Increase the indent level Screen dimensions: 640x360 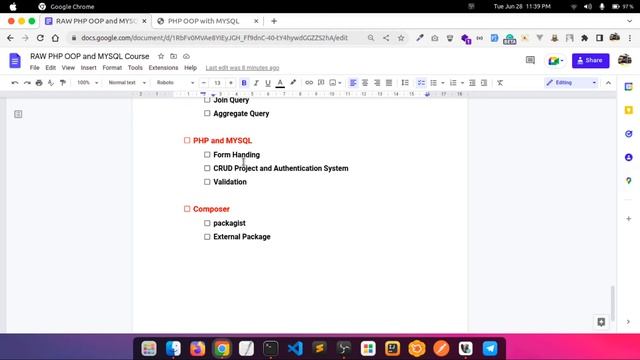[x=484, y=83]
